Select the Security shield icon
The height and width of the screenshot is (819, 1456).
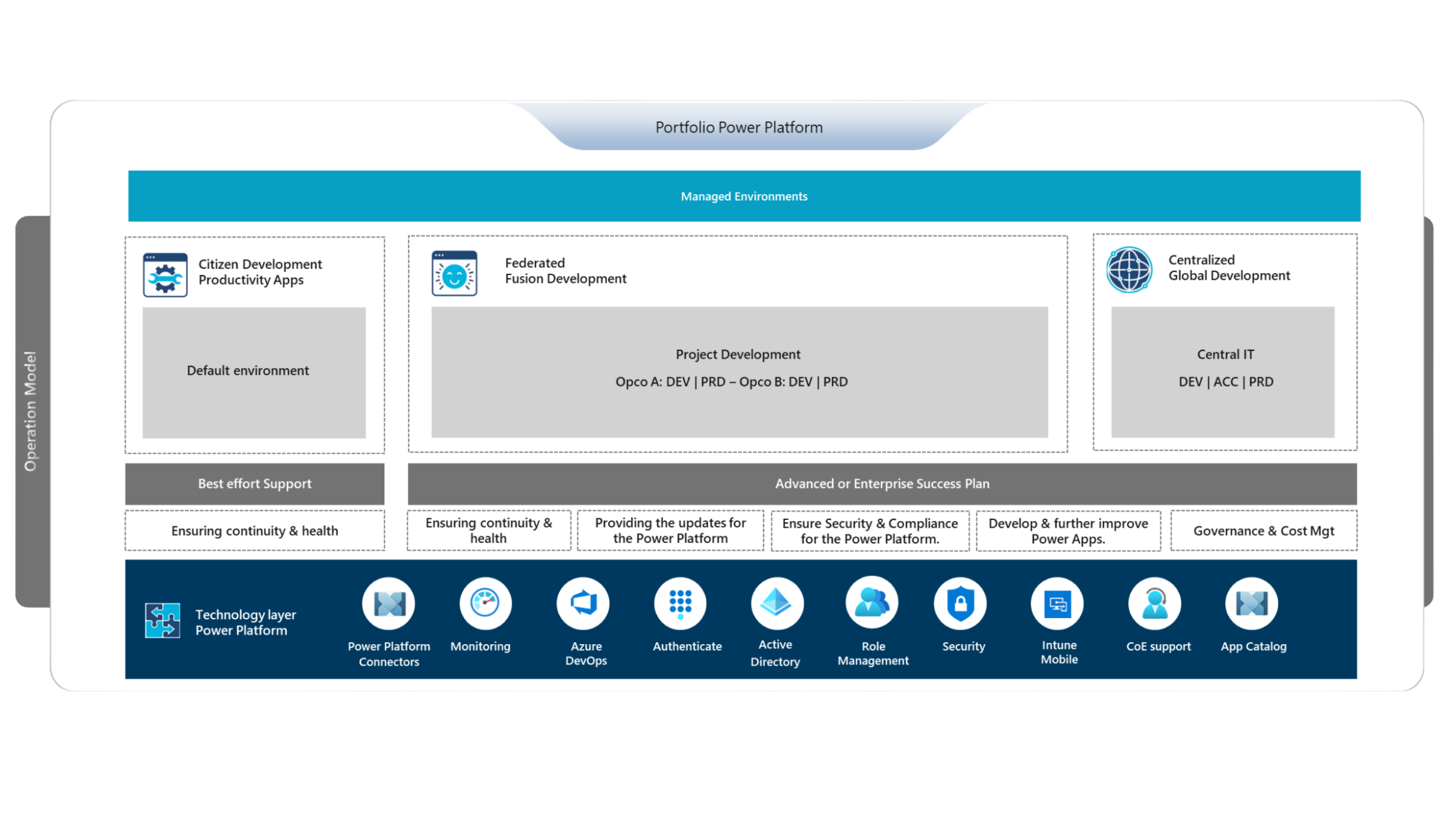click(961, 603)
